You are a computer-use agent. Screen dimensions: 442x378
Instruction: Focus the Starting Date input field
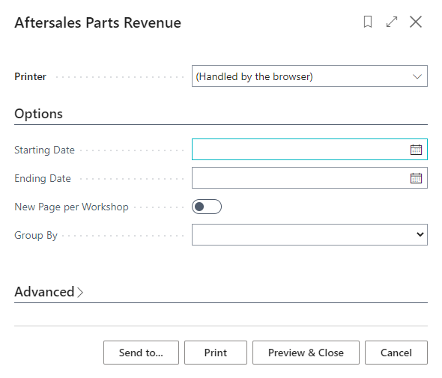click(x=300, y=149)
